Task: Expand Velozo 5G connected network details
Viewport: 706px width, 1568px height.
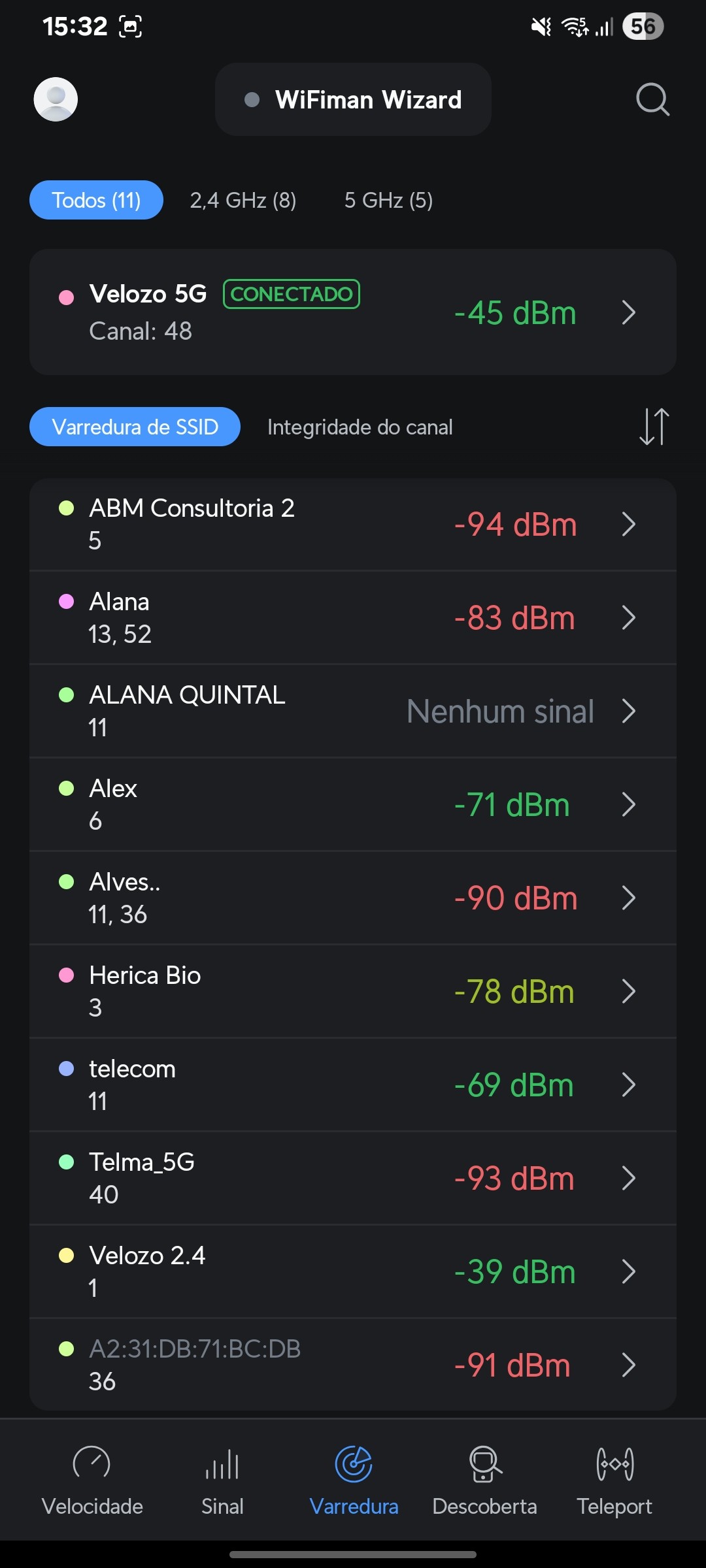Action: coord(629,312)
